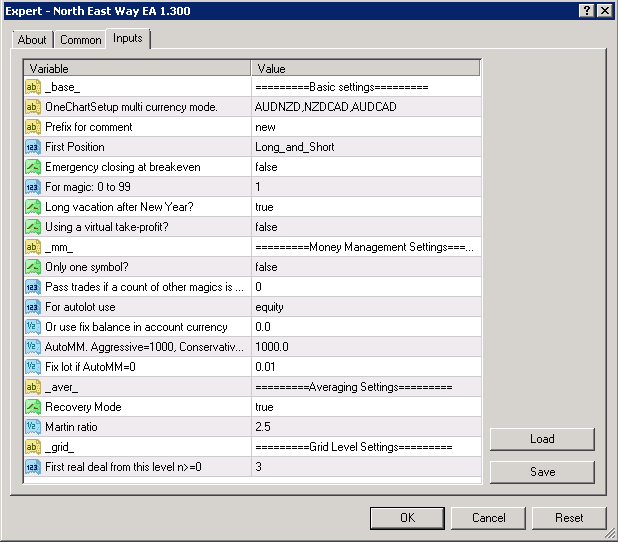The image size is (618, 542).
Task: Toggle Using a virtual take-profit value false
Action: [x=365, y=227]
